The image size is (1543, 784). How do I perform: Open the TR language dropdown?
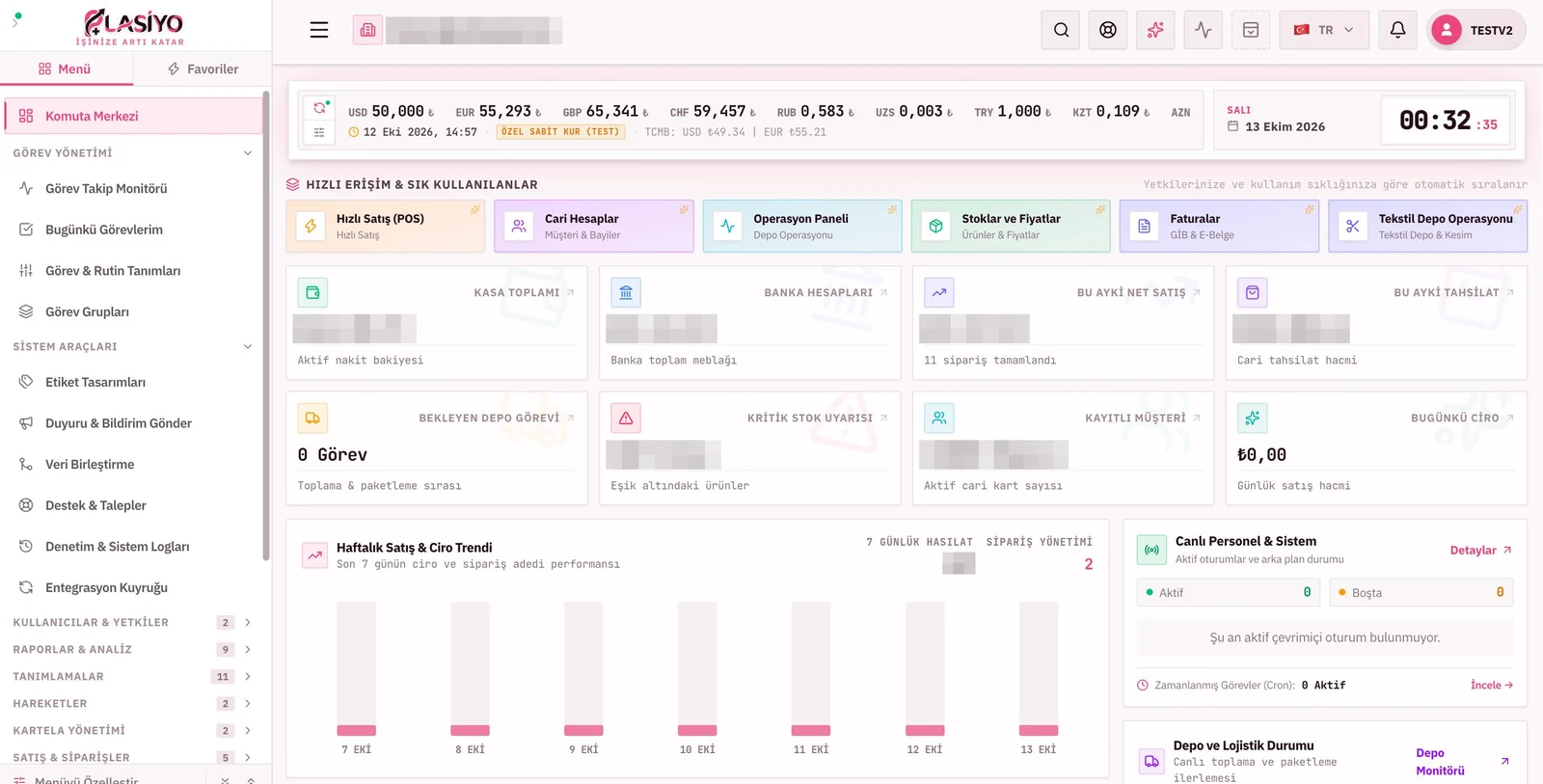pyautogui.click(x=1324, y=30)
